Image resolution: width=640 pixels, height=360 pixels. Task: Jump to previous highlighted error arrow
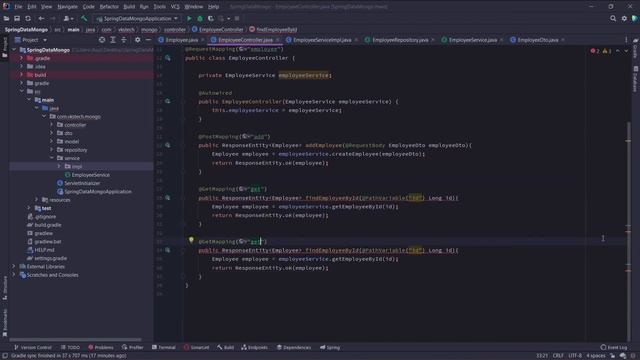click(x=618, y=51)
